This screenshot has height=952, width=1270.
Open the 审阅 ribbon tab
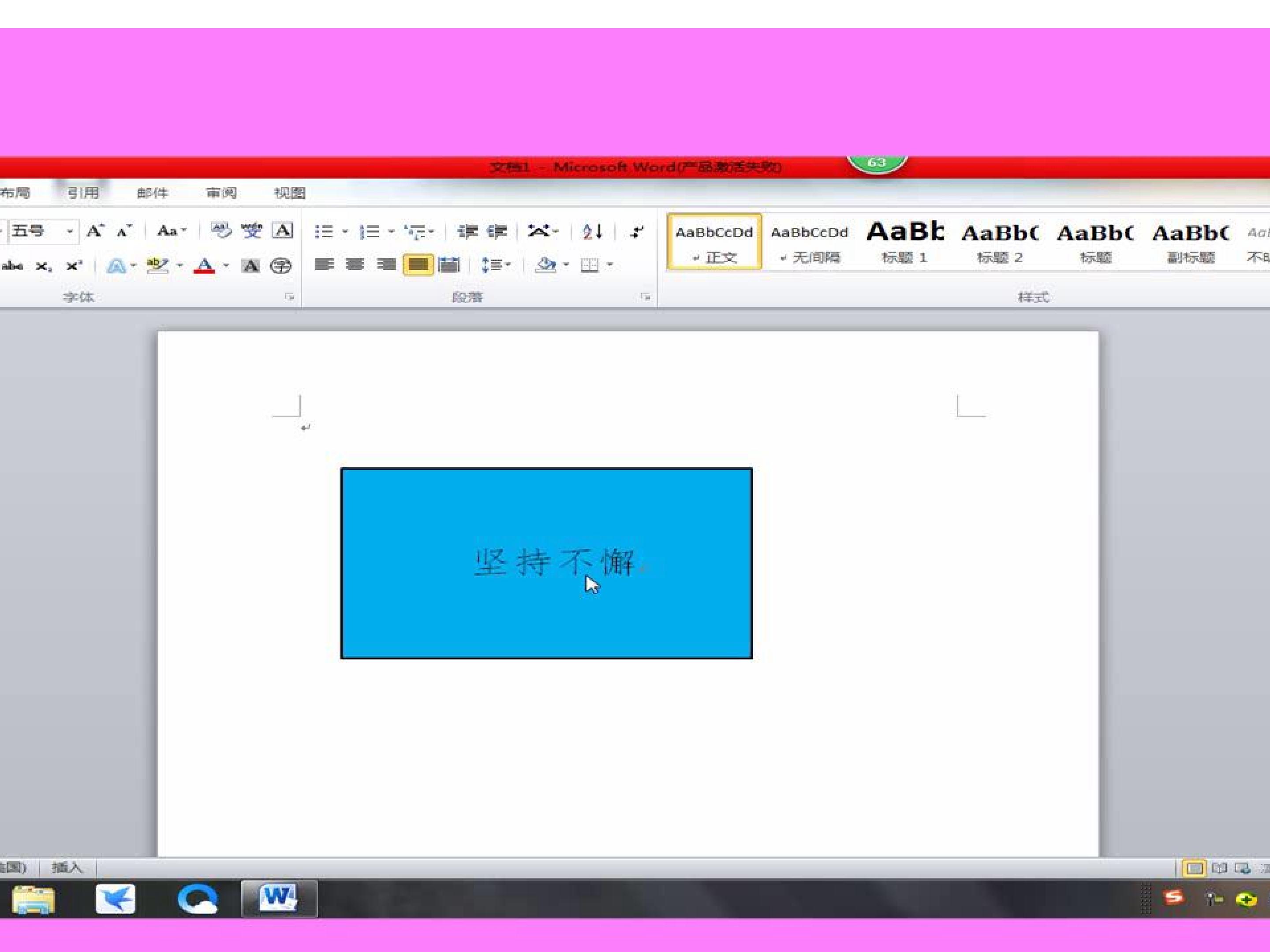(x=221, y=193)
